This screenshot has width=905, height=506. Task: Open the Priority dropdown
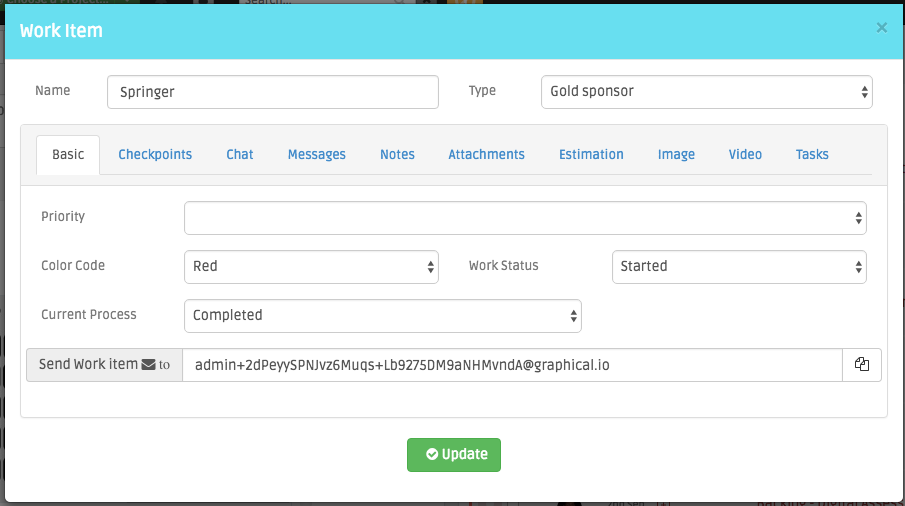(x=525, y=218)
